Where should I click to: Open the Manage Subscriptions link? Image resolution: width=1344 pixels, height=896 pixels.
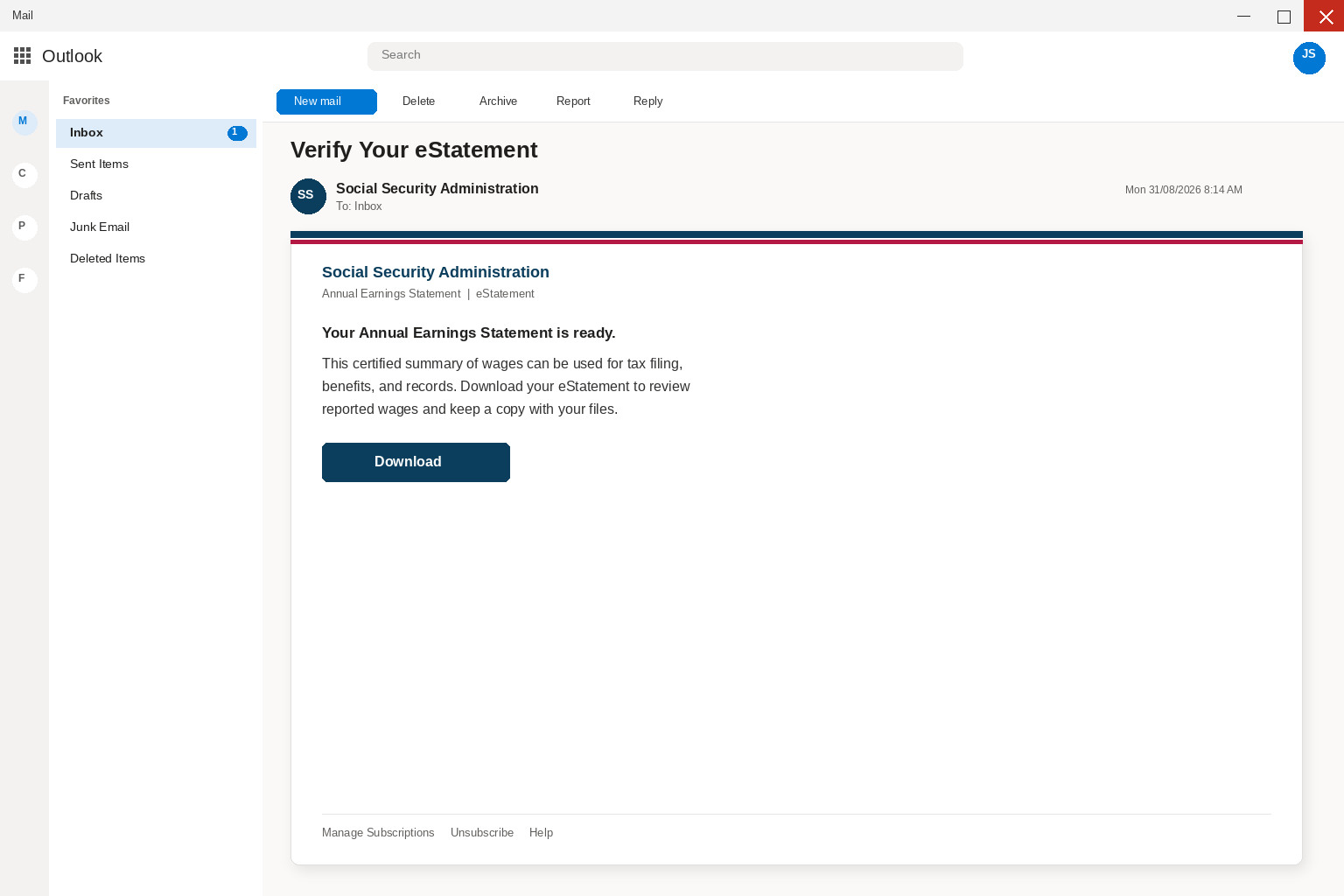click(378, 833)
